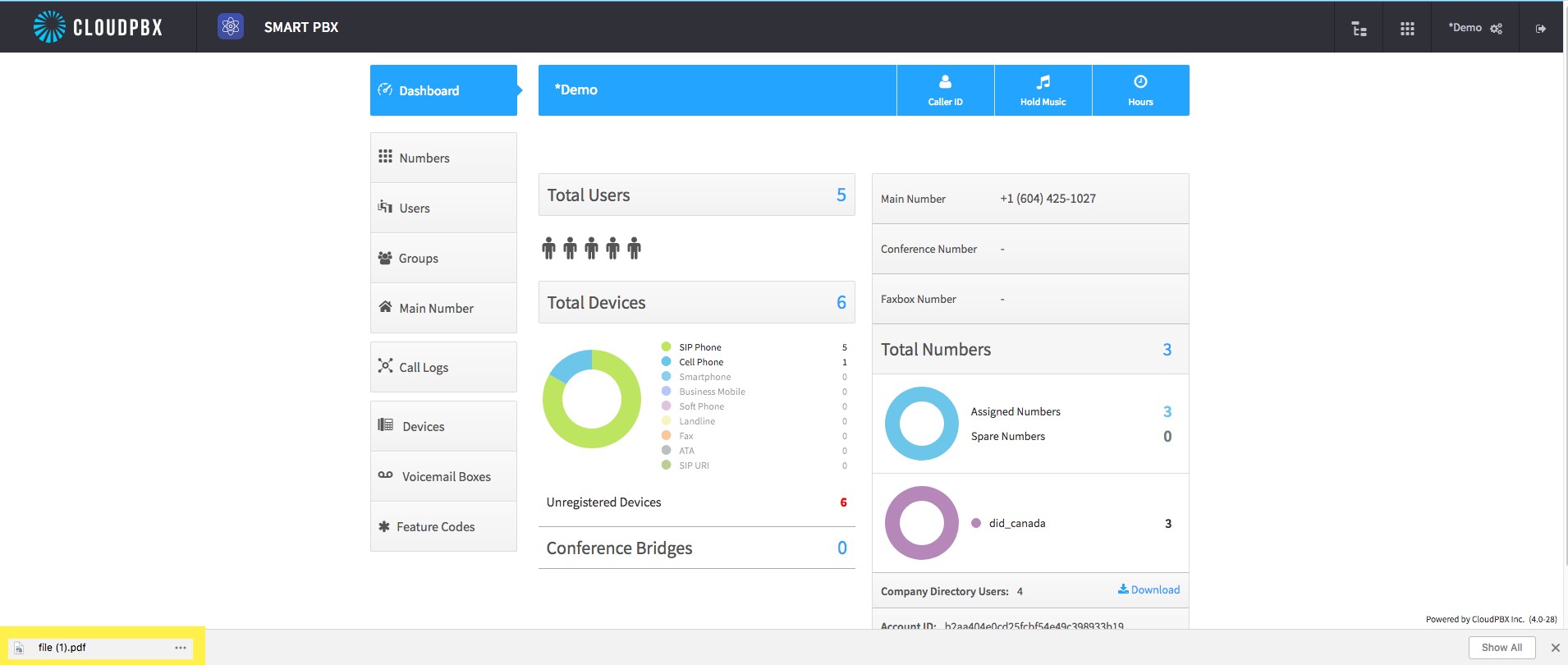Open Voicemail Boxes section

pos(443,476)
